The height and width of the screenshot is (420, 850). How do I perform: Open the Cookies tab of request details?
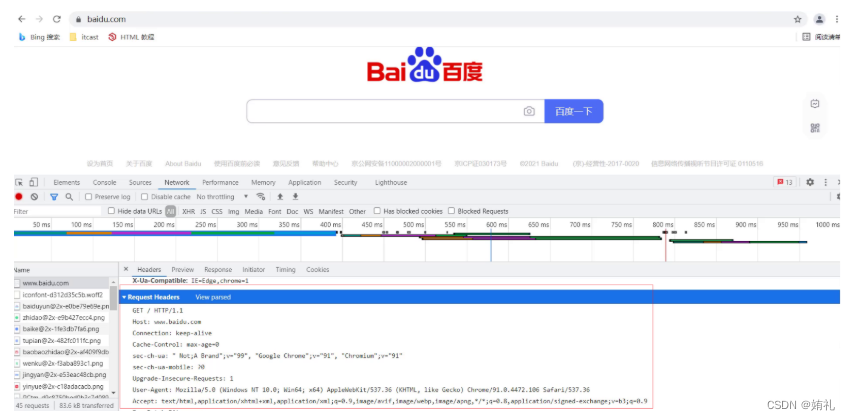[x=318, y=269]
